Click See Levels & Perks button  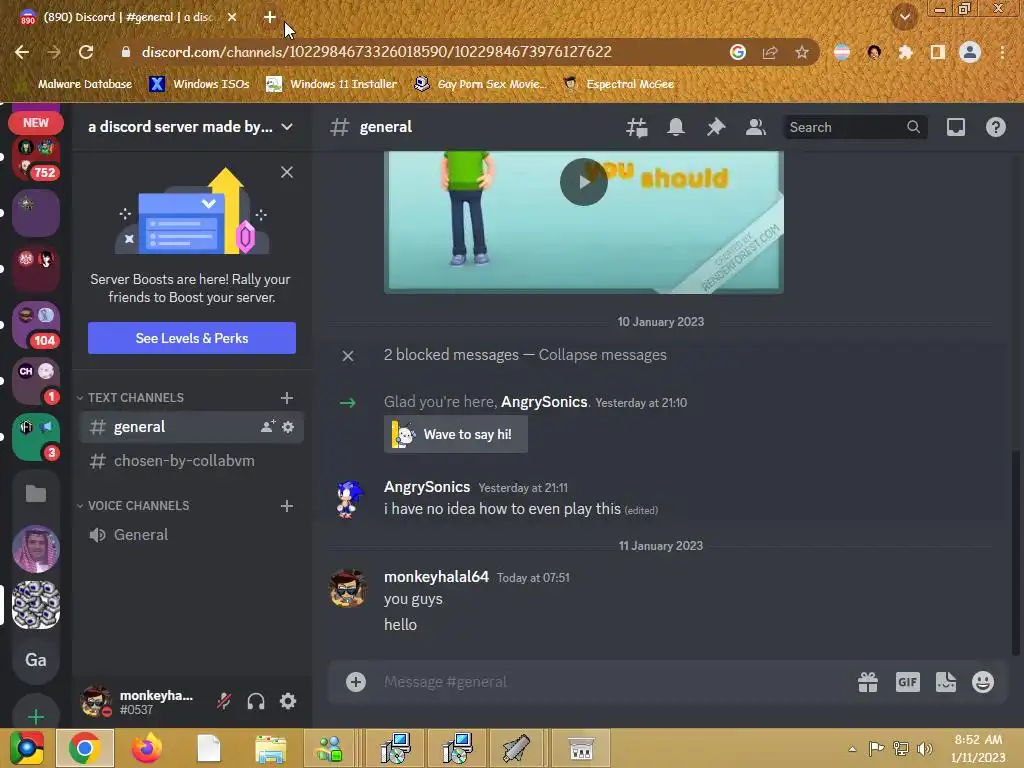pyautogui.click(x=192, y=338)
